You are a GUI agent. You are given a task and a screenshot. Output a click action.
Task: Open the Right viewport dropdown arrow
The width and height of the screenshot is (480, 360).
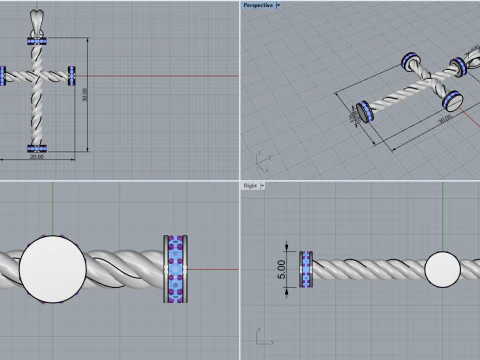pyautogui.click(x=262, y=186)
